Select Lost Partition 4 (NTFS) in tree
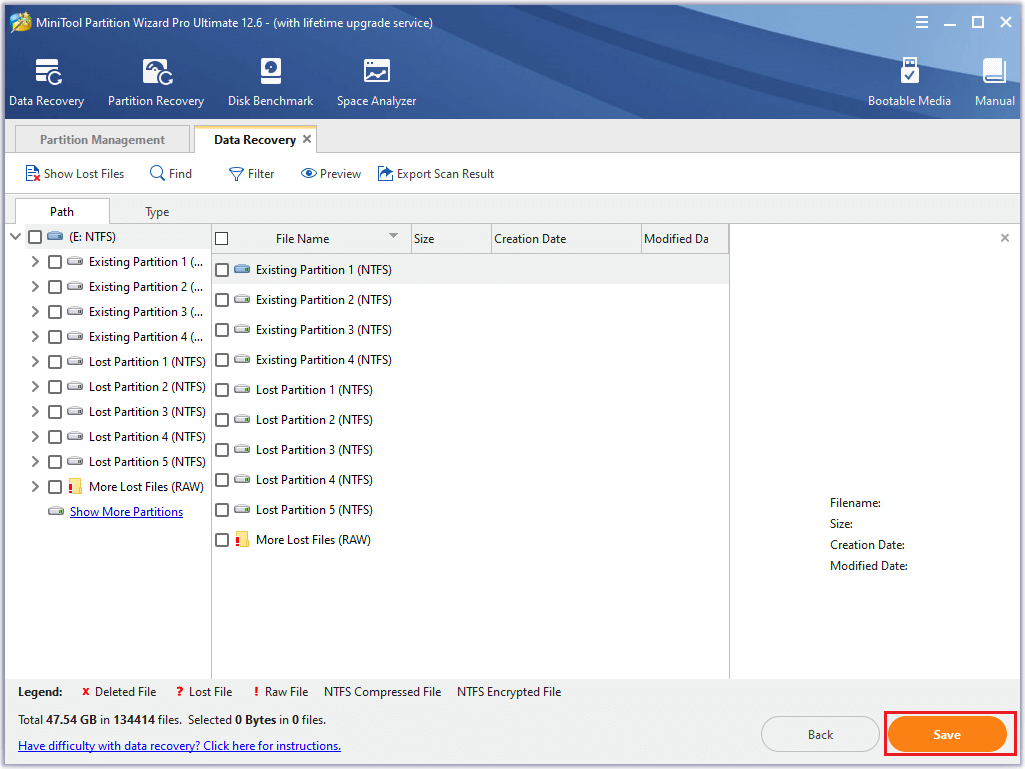 [147, 437]
